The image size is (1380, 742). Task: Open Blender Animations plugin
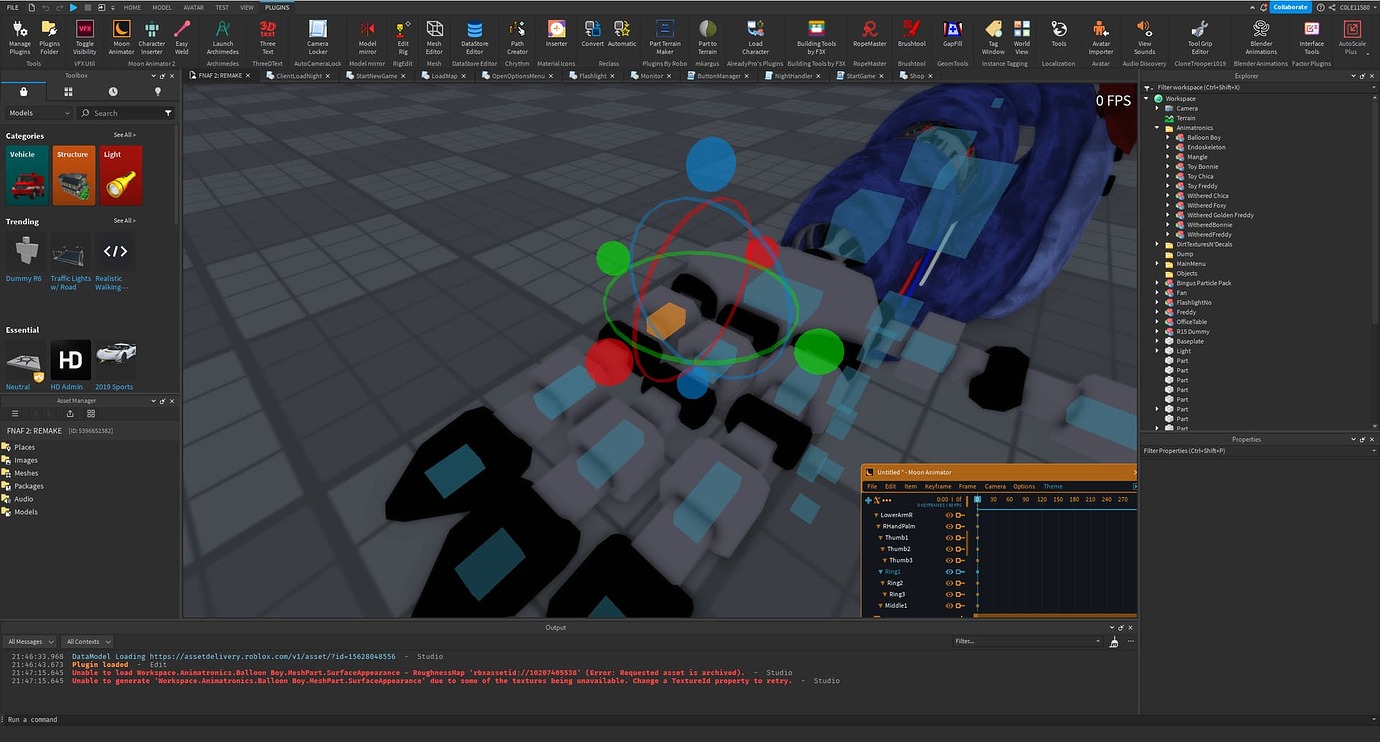(1261, 36)
